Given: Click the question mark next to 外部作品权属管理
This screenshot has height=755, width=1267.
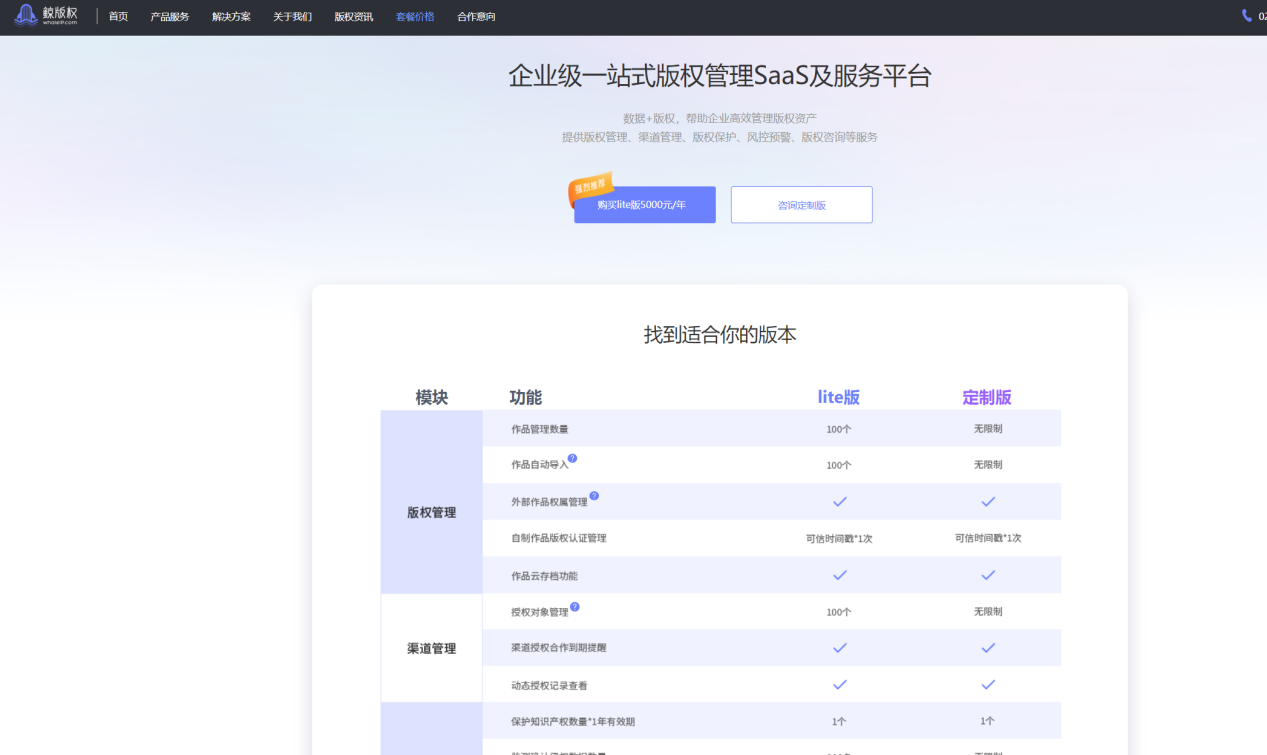Looking at the screenshot, I should coord(594,496).
